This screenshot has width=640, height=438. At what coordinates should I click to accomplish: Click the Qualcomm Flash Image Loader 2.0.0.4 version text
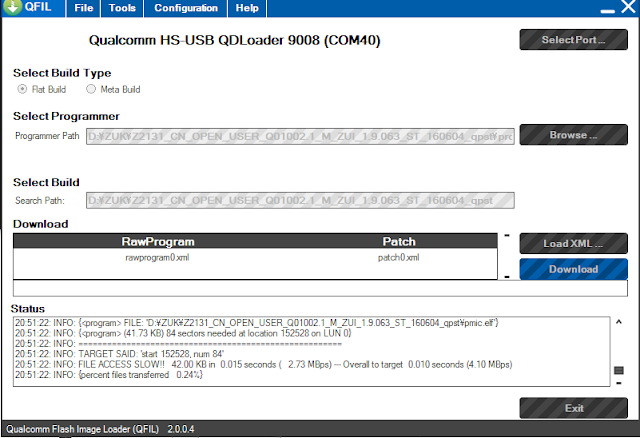point(100,429)
